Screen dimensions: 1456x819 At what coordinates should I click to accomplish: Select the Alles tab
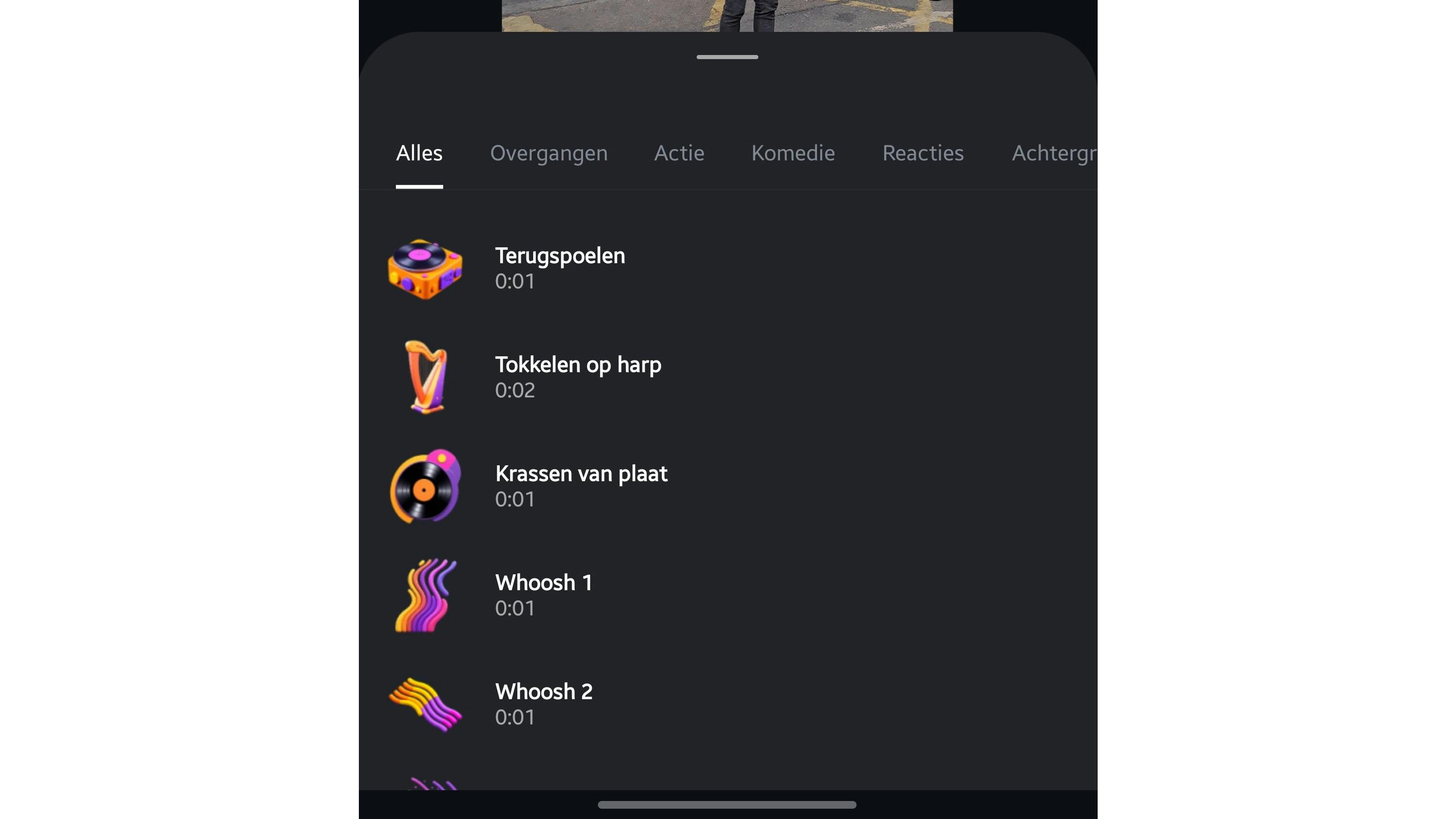tap(419, 153)
